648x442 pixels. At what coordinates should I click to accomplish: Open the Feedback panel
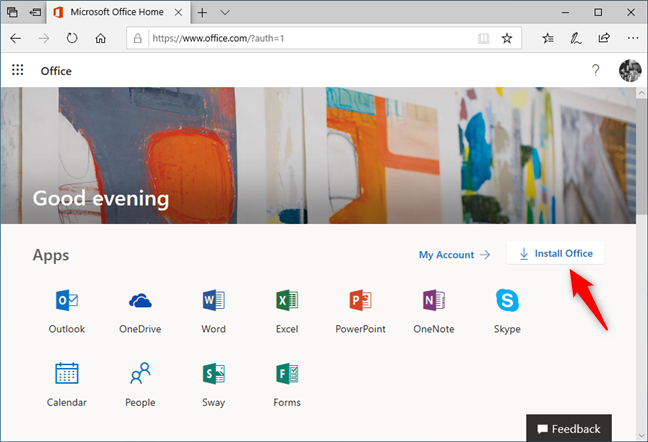[x=569, y=428]
